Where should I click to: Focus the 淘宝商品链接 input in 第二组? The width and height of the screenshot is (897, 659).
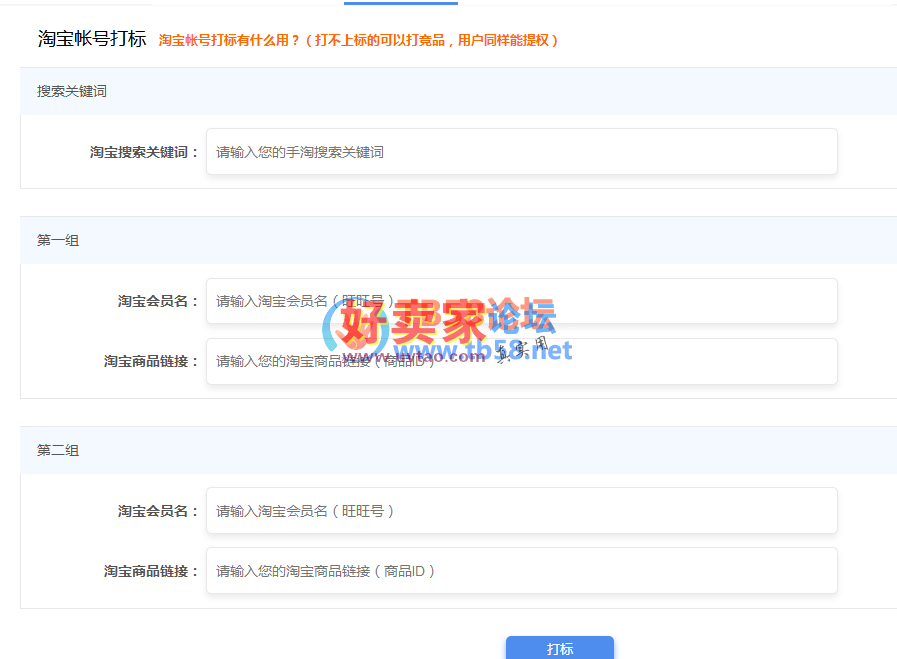[521, 571]
